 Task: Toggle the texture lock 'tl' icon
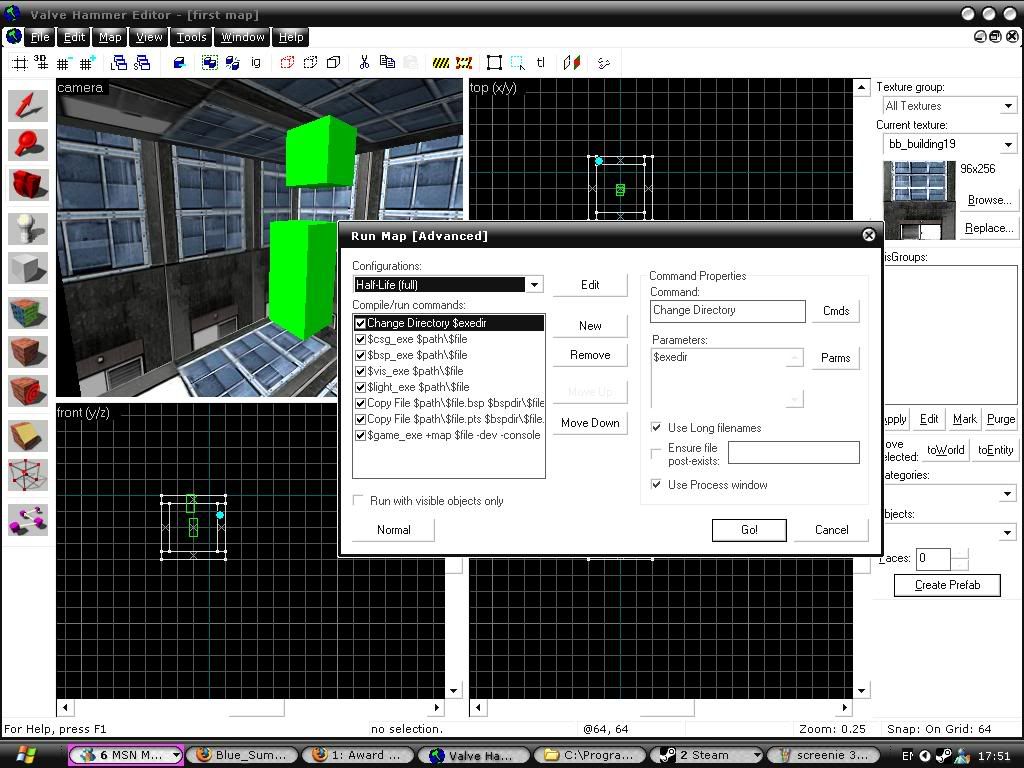541,63
